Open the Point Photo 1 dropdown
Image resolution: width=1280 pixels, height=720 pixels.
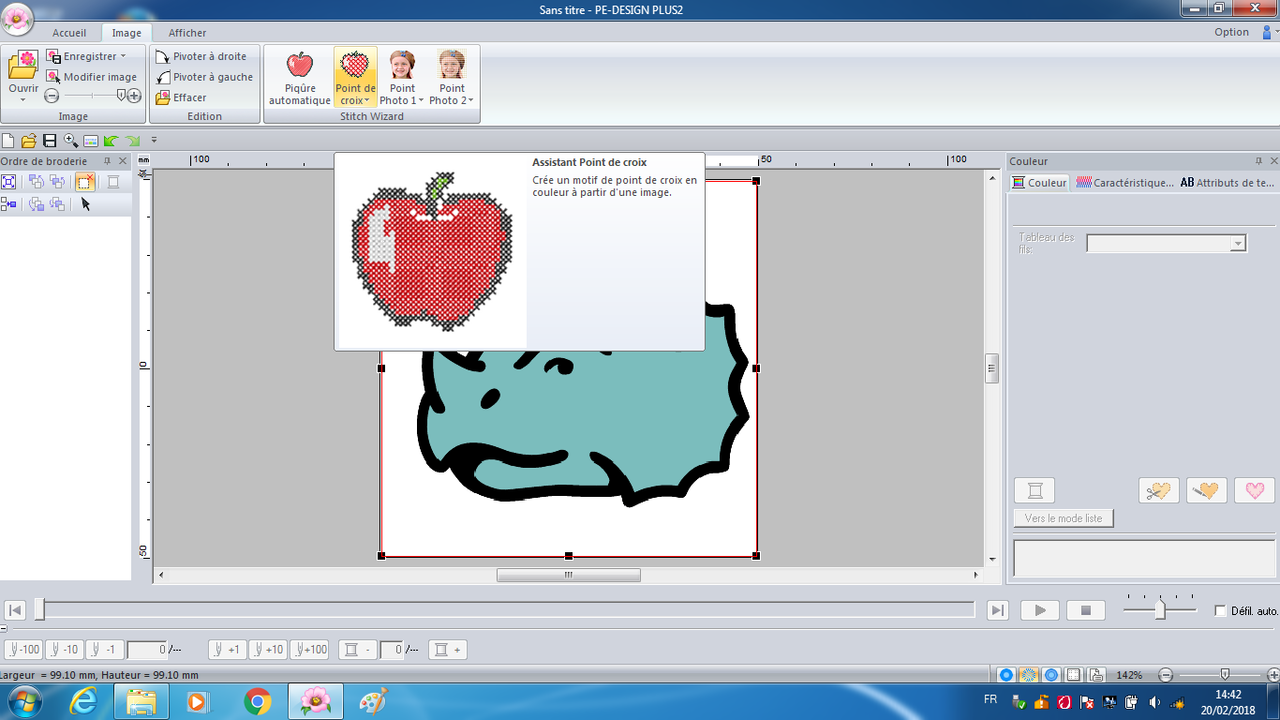pyautogui.click(x=402, y=100)
